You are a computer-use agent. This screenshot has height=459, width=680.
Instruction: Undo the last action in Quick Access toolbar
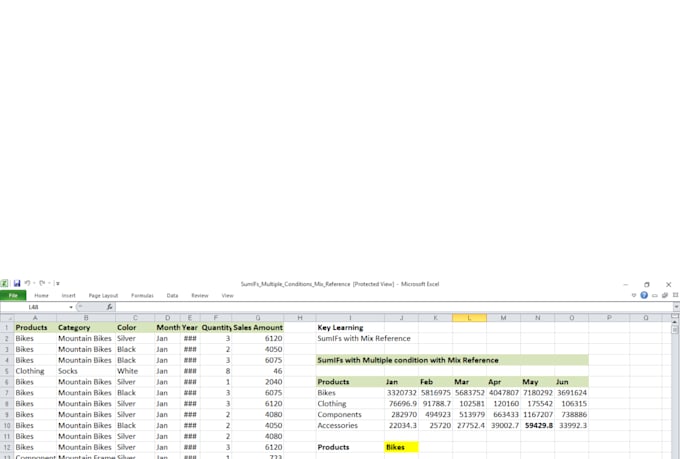point(27,283)
